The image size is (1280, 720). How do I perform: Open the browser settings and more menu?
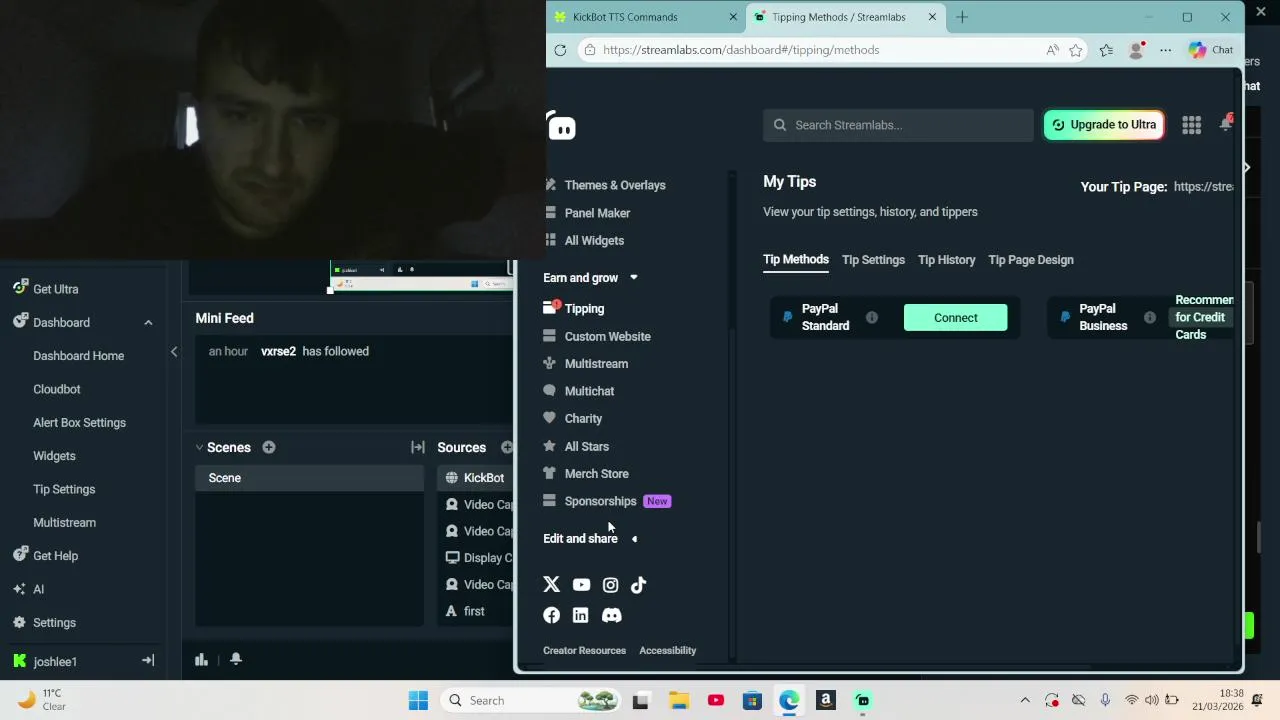point(1166,50)
